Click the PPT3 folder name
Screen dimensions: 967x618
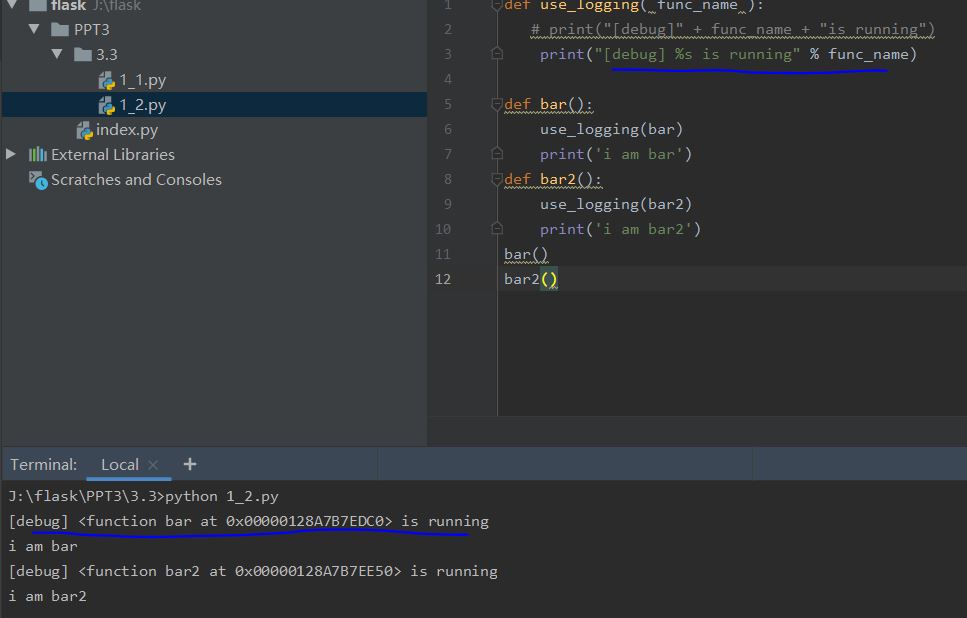pyautogui.click(x=91, y=30)
